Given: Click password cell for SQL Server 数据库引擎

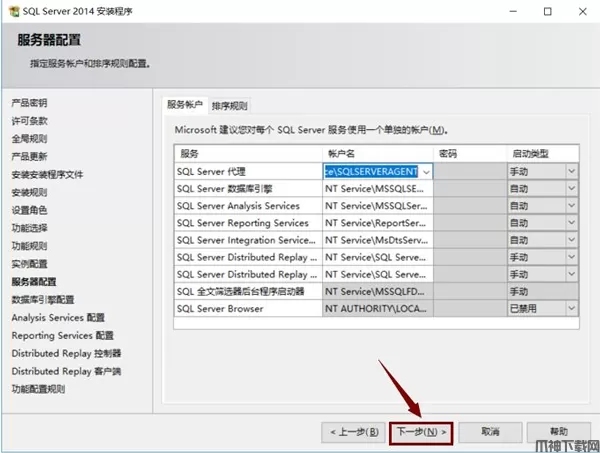Looking at the screenshot, I should [471, 189].
